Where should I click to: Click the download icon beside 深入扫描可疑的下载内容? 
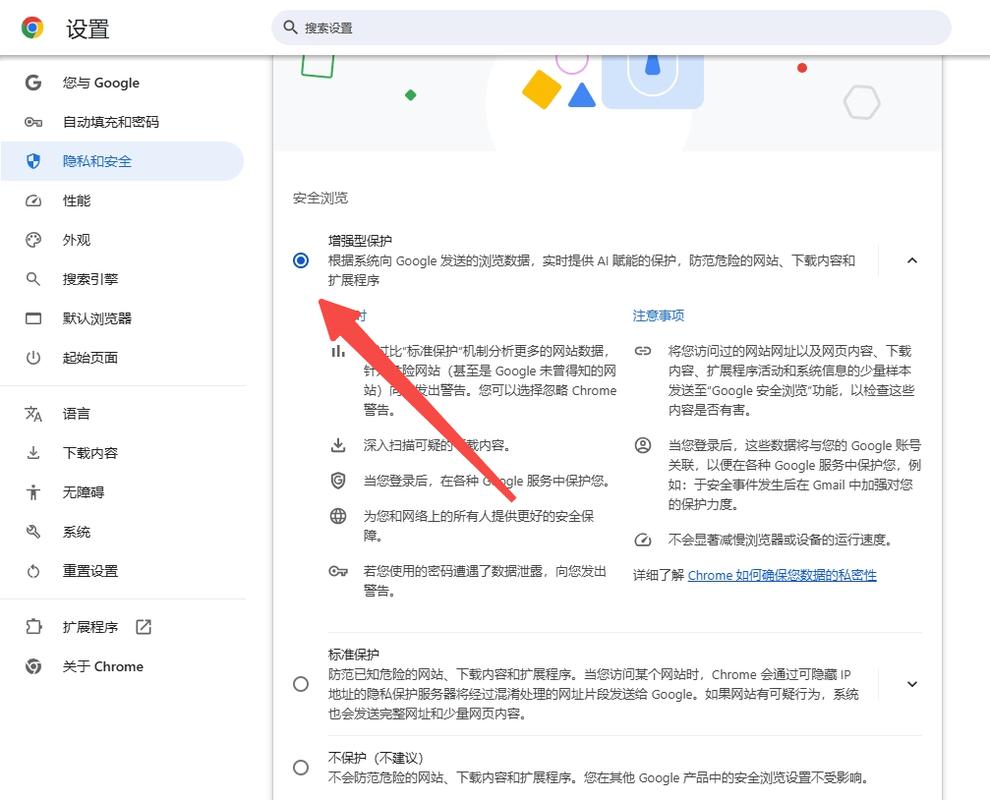click(x=338, y=445)
